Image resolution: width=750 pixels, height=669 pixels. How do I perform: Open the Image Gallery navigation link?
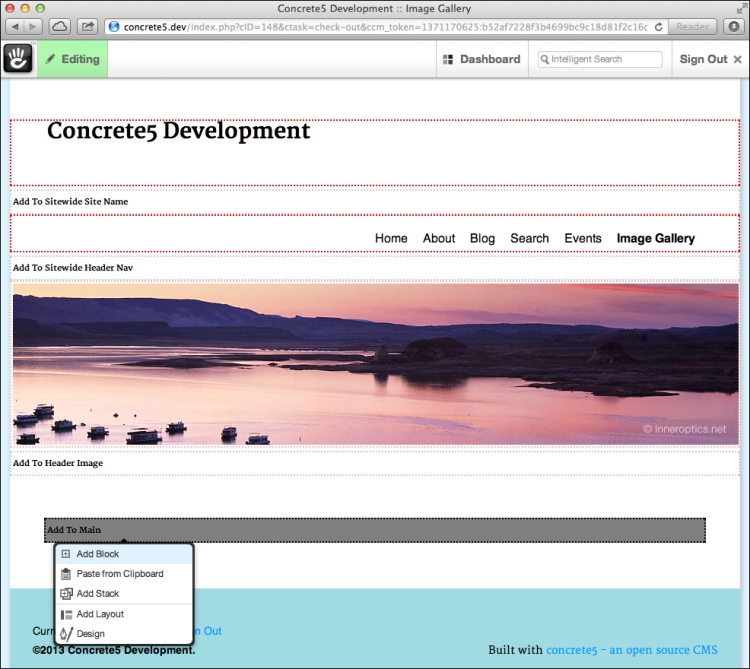(655, 238)
